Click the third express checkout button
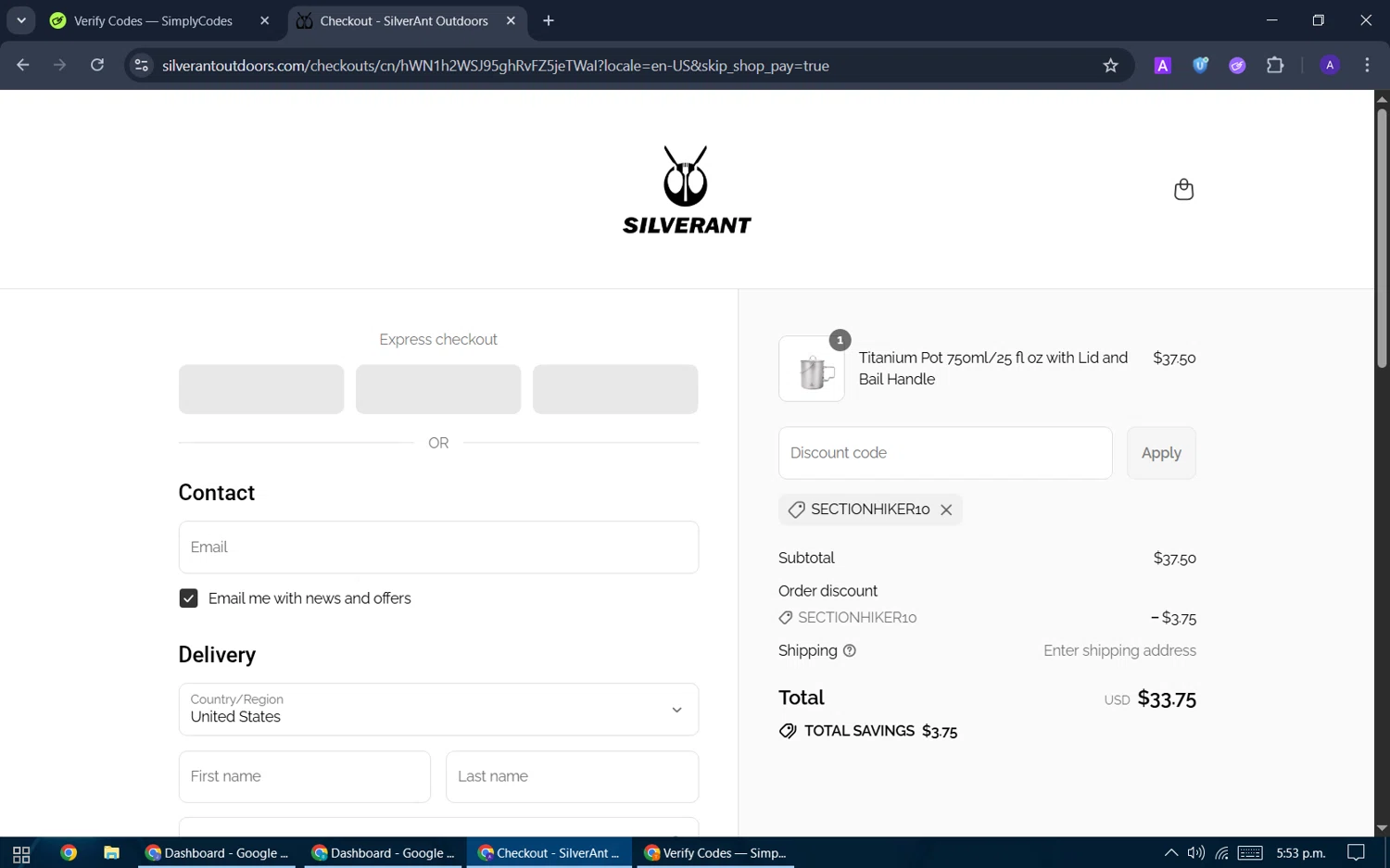The height and width of the screenshot is (868, 1390). click(x=615, y=389)
